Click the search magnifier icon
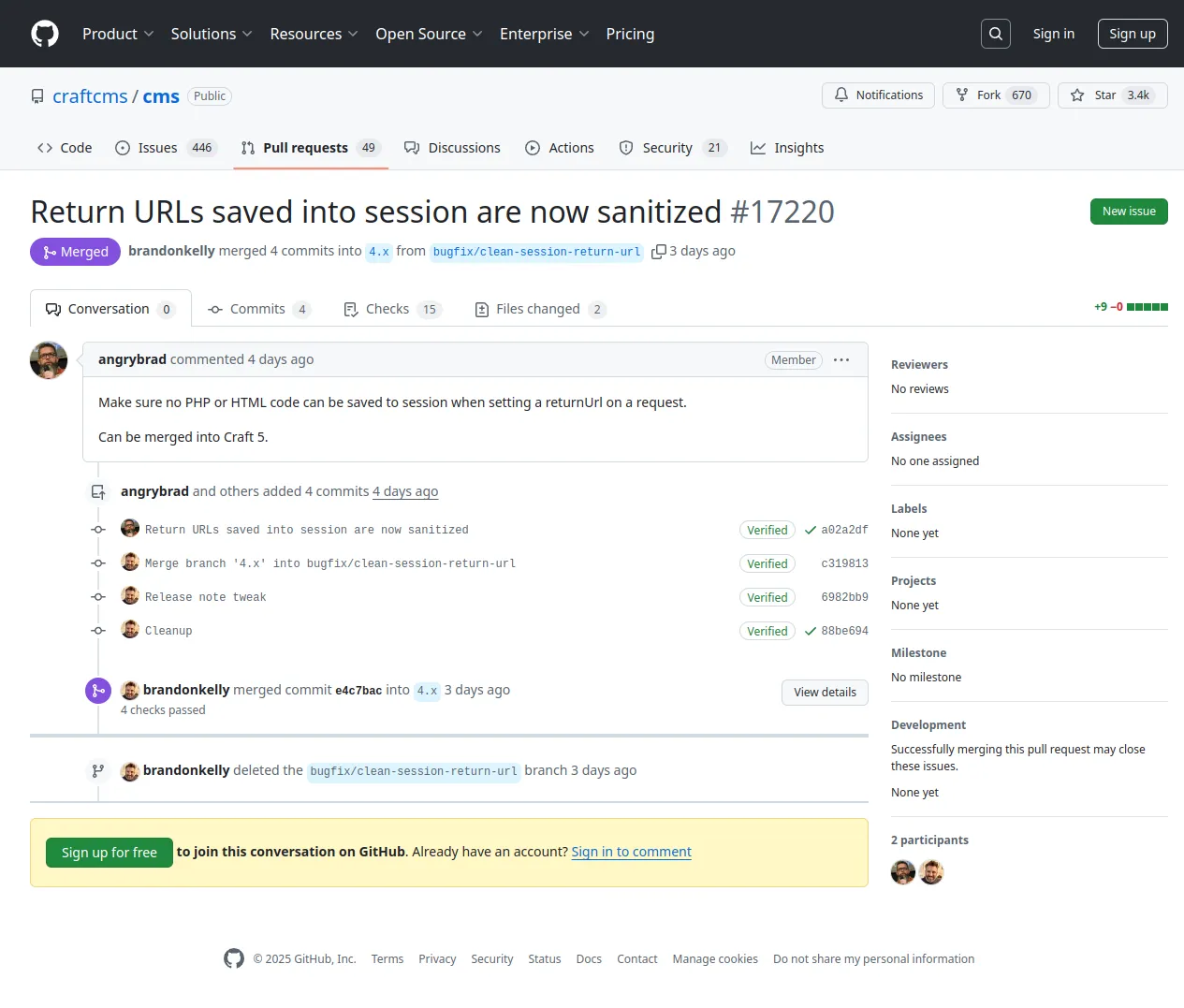1184x1008 pixels. click(x=996, y=34)
